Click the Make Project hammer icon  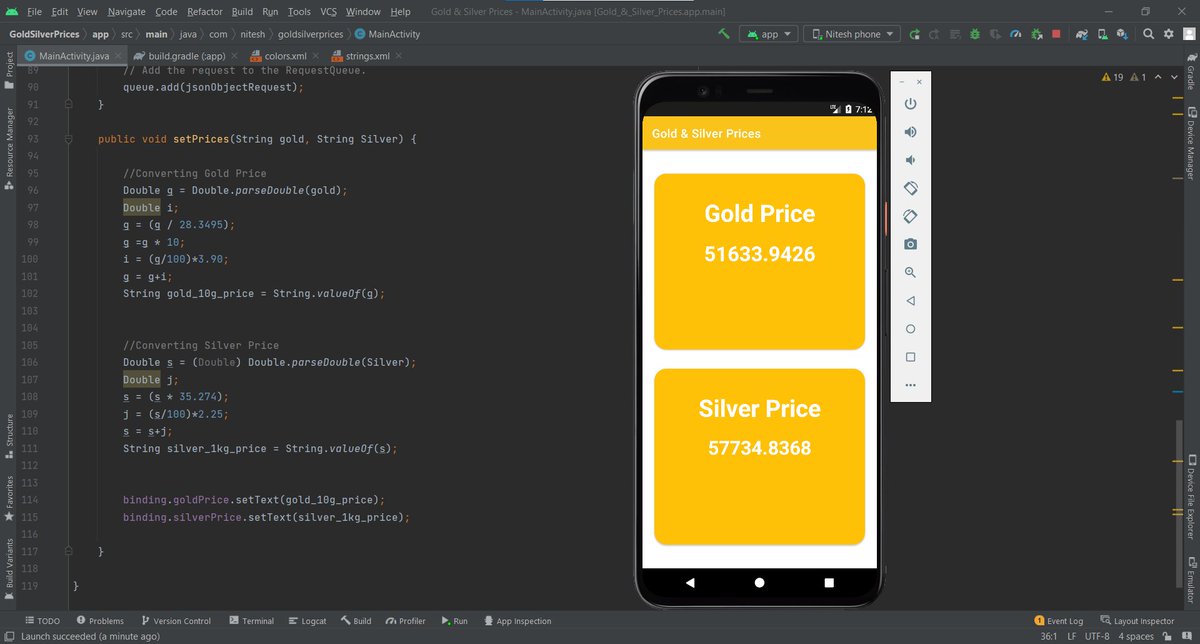723,33
